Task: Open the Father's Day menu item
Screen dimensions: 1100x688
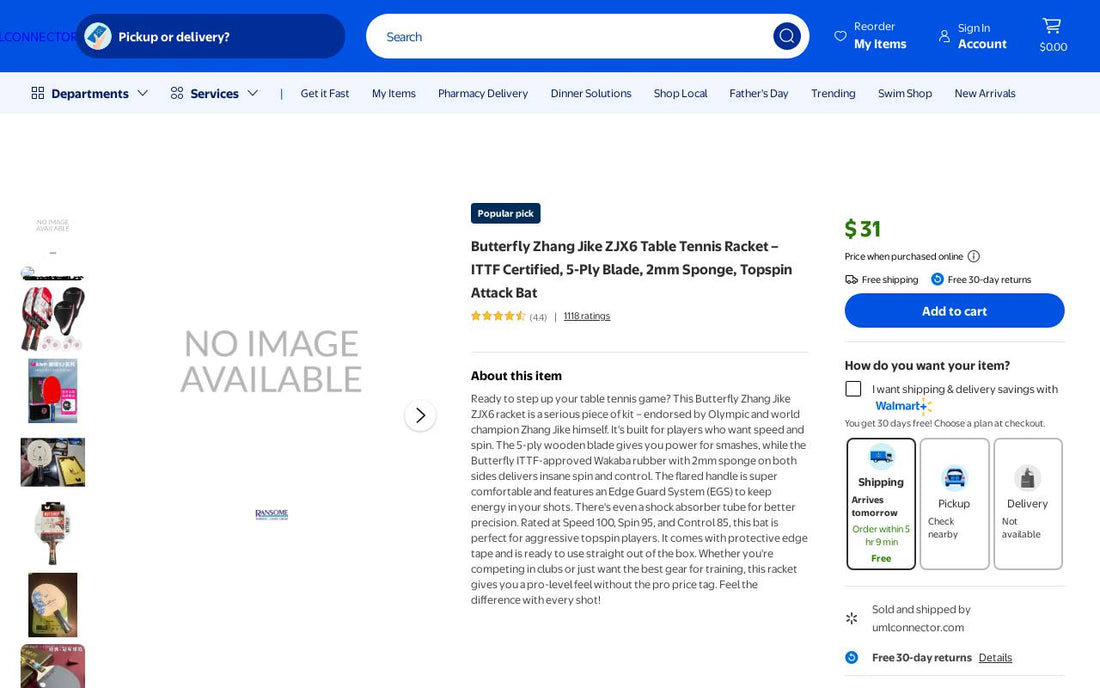Action: 758,93
